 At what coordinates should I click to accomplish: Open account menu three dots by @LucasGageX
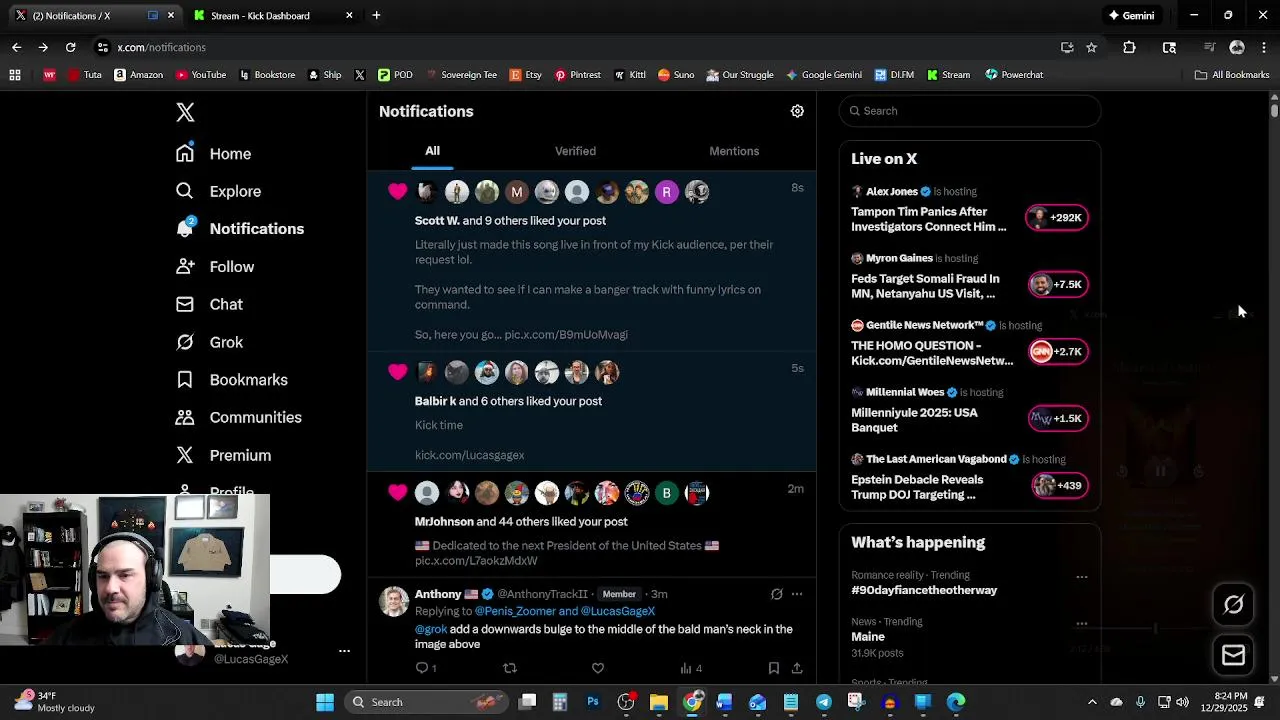pos(344,651)
